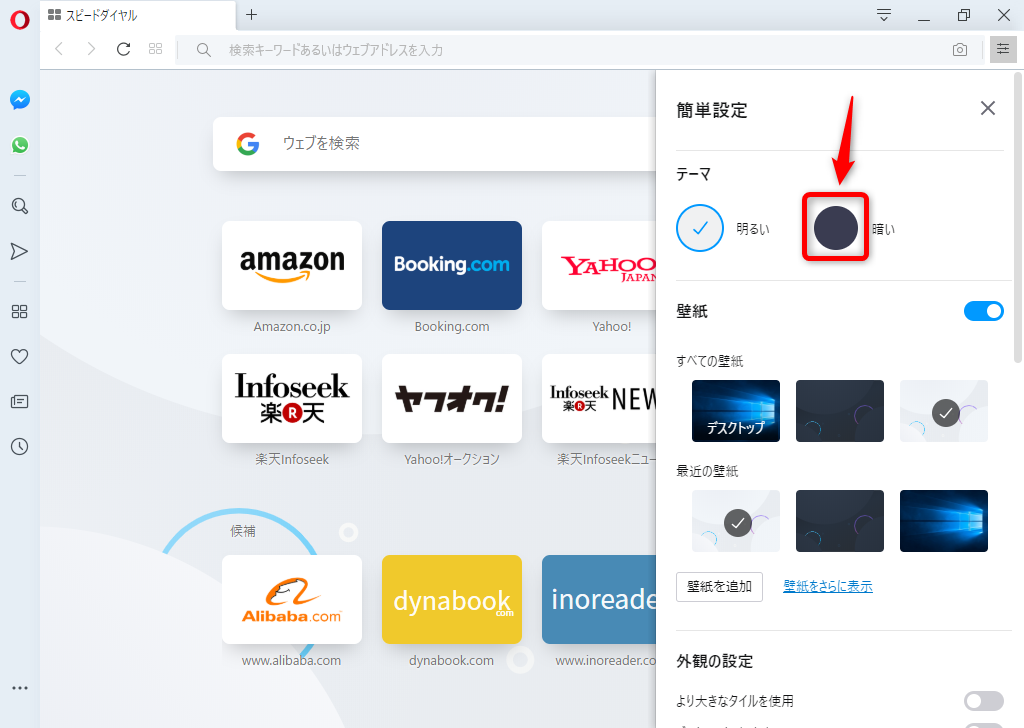
Task: Open Facebook Messenger from the sidebar
Action: 19,99
